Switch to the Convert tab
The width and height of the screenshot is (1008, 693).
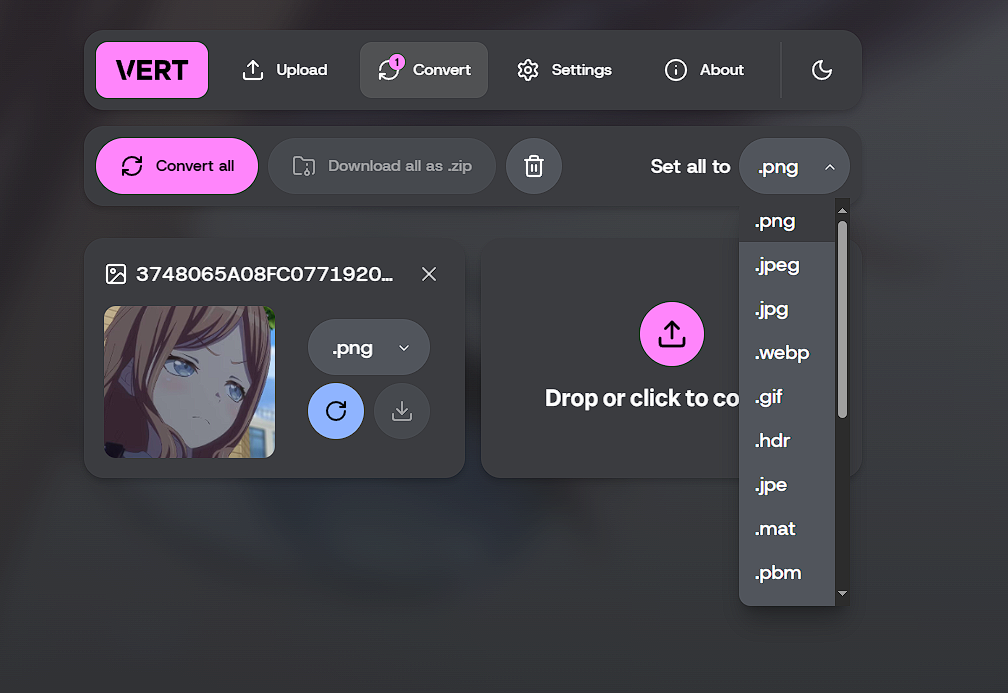[424, 70]
